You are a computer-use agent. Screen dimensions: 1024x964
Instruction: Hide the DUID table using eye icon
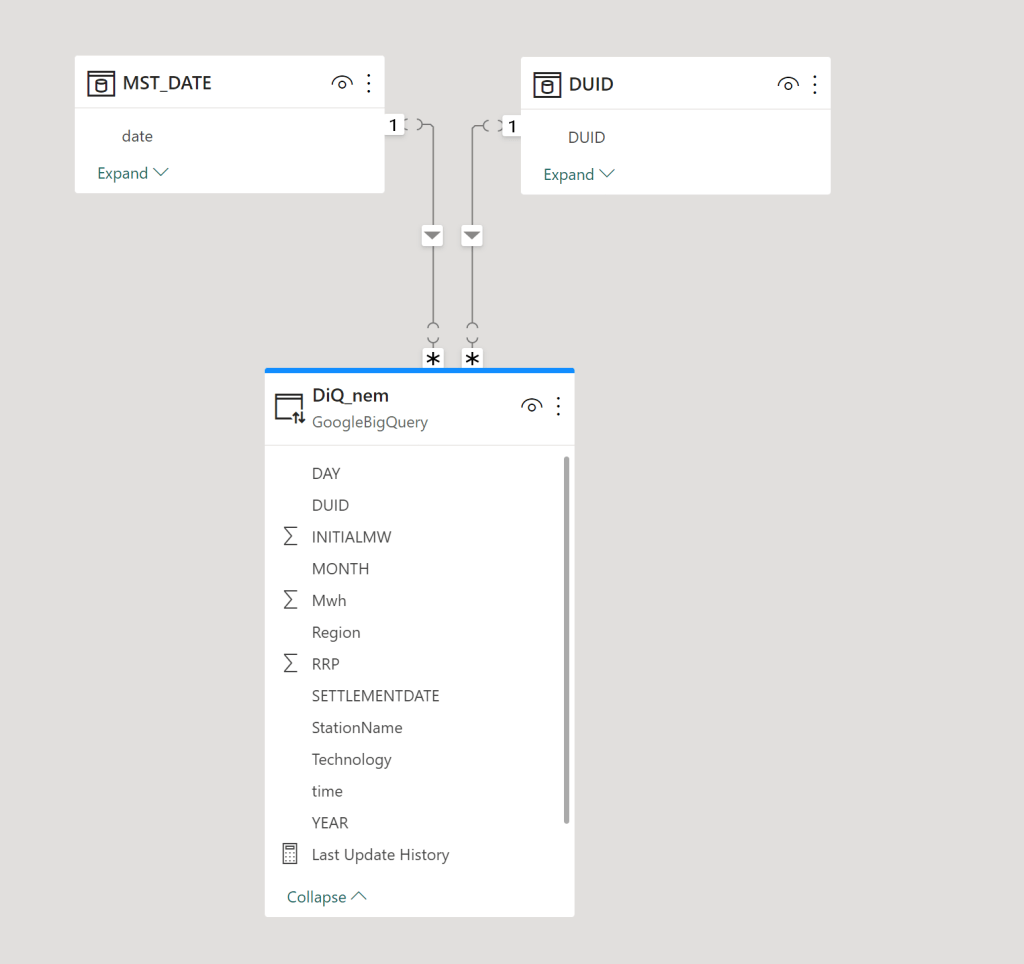(x=788, y=85)
